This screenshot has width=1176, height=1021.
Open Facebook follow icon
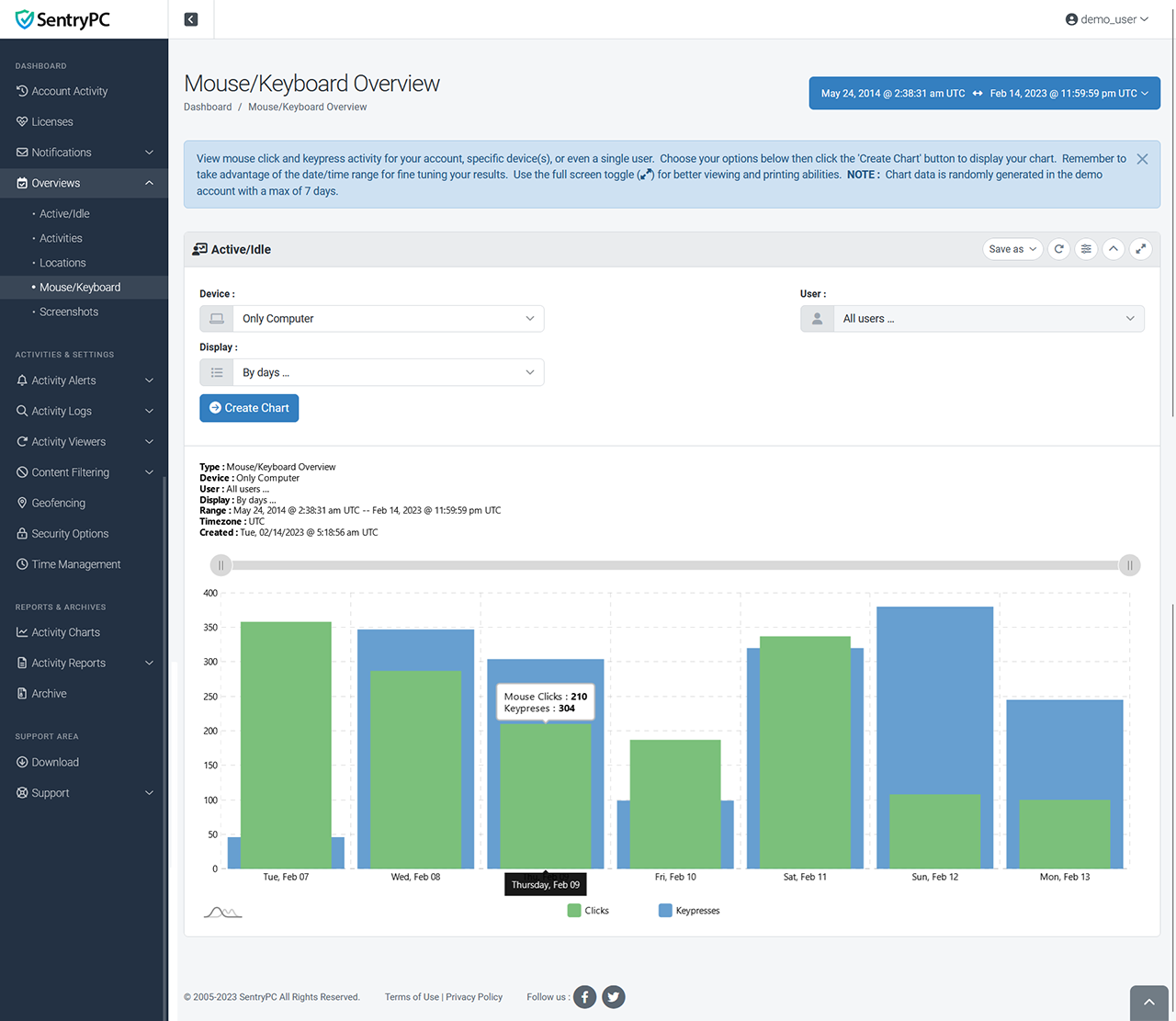585,997
